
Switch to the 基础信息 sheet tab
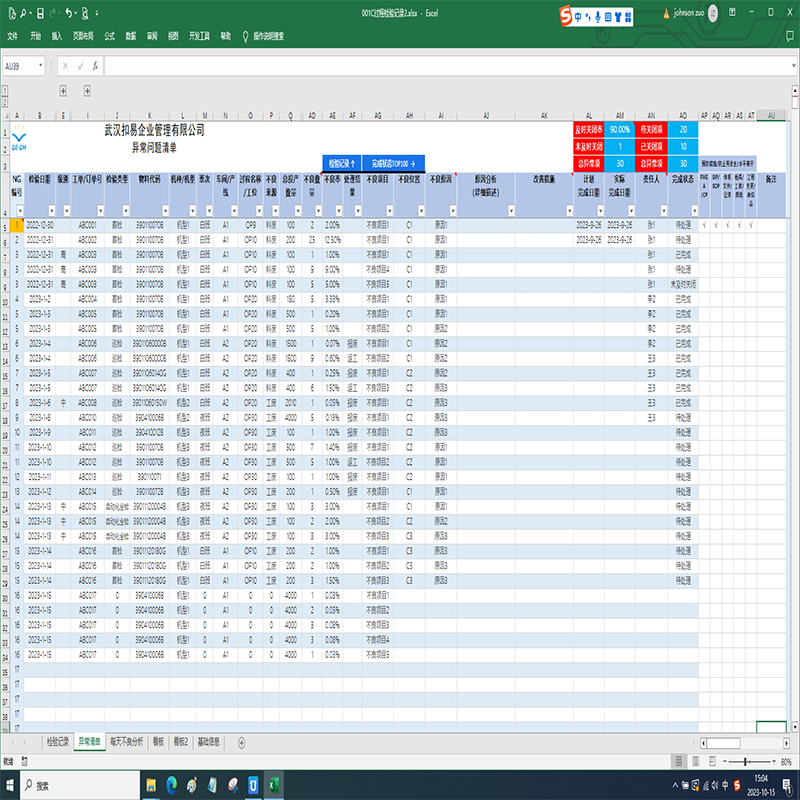[208, 742]
